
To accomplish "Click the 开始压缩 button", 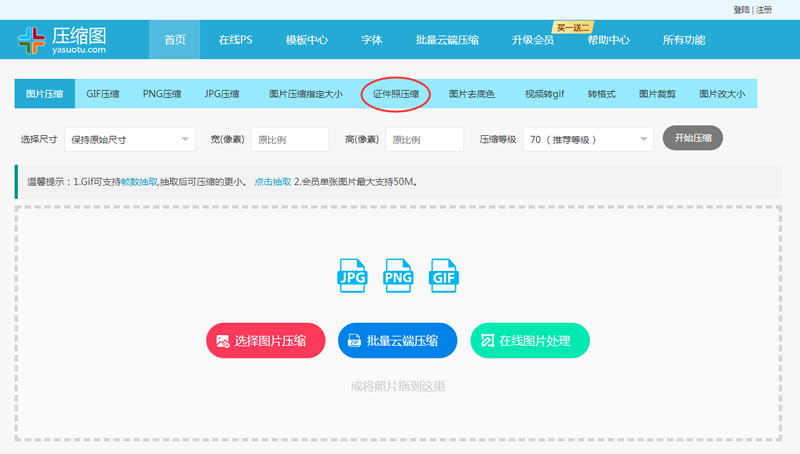I will coord(692,138).
